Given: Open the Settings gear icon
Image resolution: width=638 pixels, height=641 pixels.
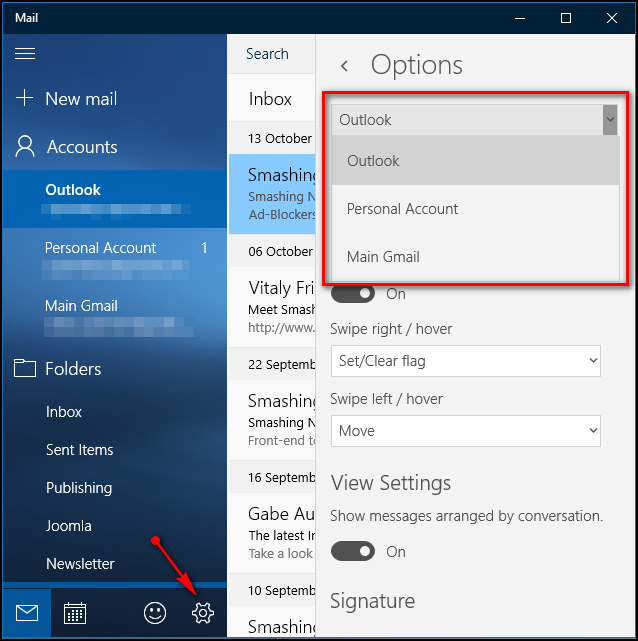Looking at the screenshot, I should coord(203,613).
